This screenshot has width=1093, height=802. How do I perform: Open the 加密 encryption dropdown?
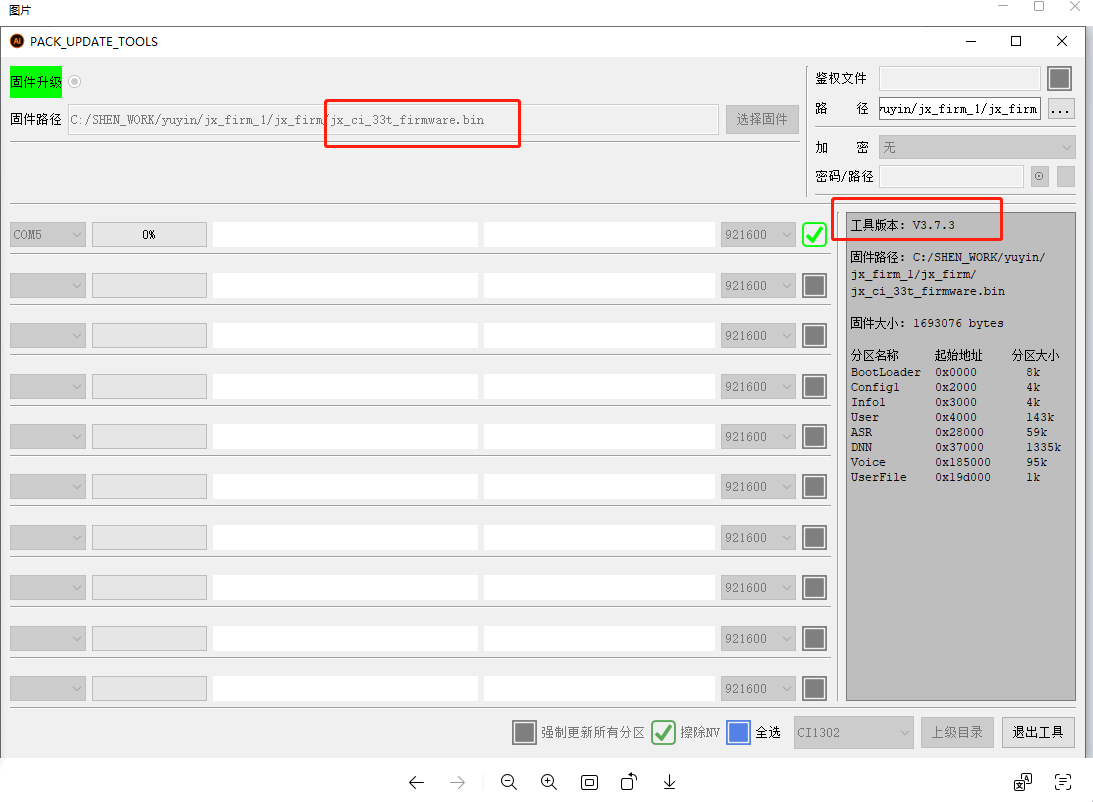pyautogui.click(x=976, y=147)
